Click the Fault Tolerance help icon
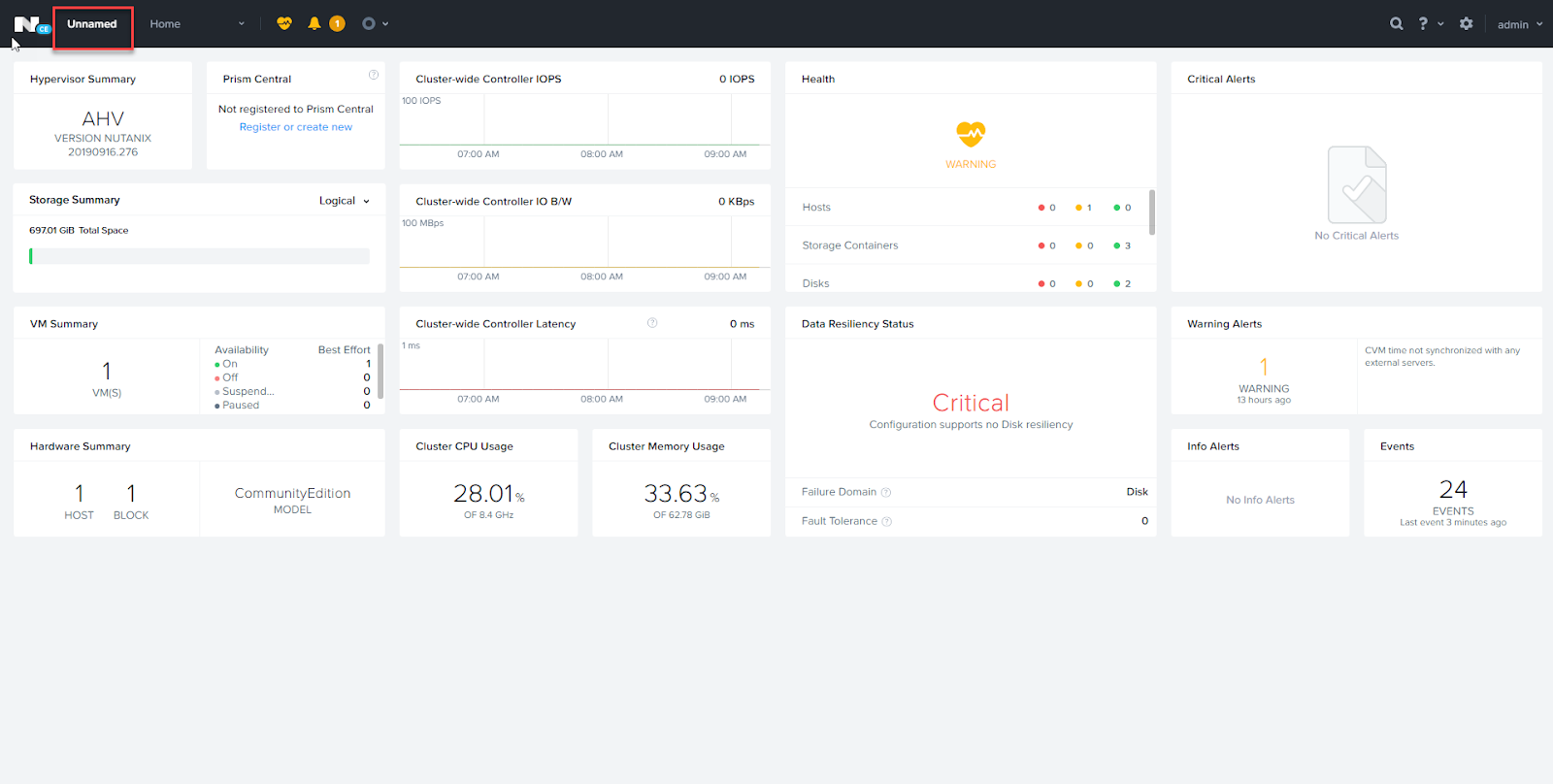 coord(887,522)
